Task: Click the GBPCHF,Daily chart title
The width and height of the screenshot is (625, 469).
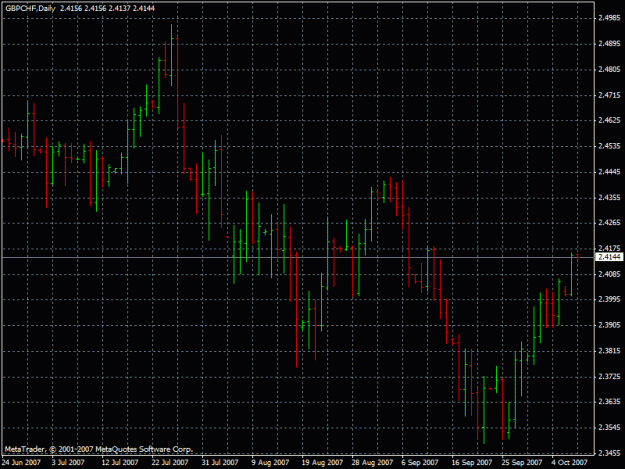Action: point(30,8)
